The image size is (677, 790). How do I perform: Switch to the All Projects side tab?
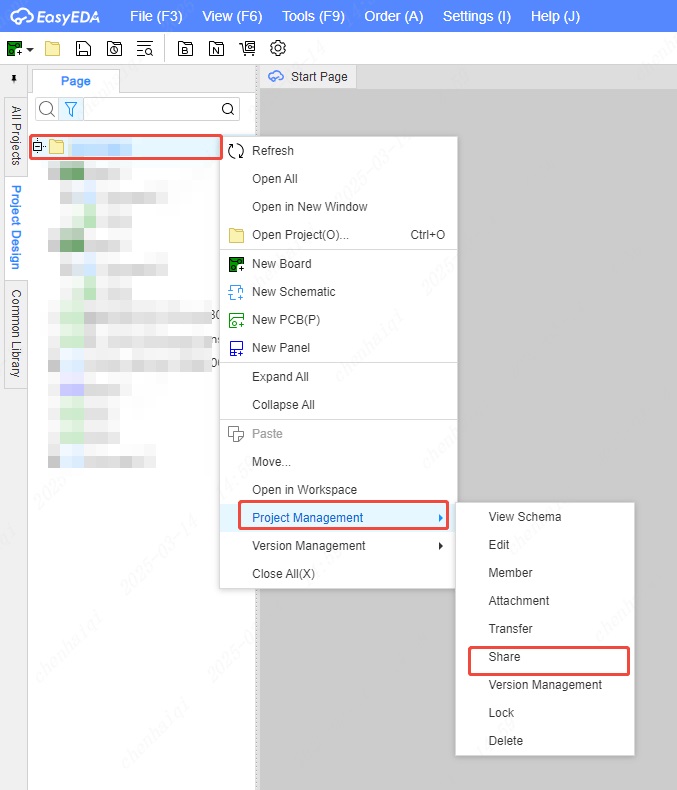point(15,135)
